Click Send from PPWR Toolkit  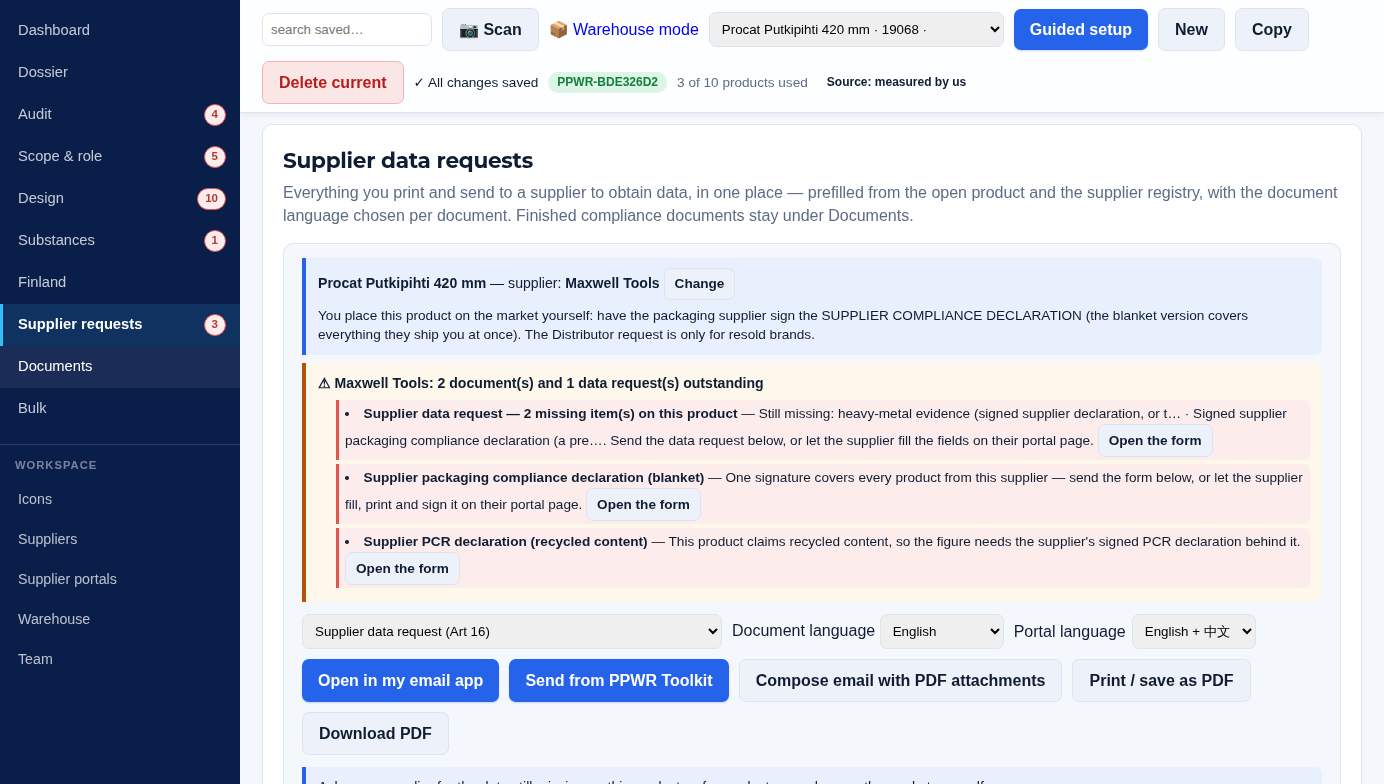click(619, 681)
